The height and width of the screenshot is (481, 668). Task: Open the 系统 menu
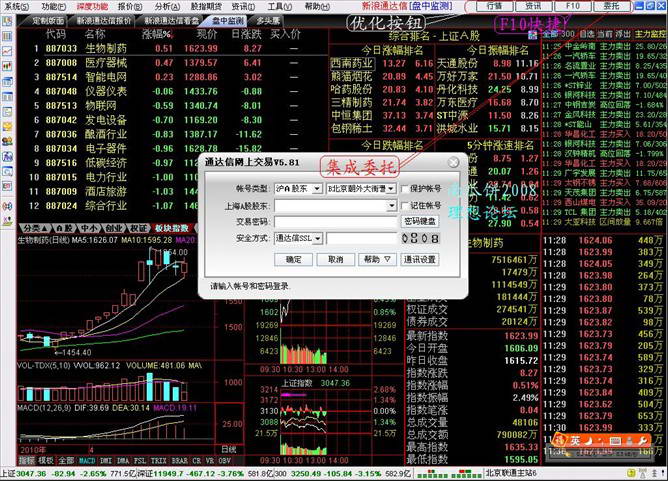click(16, 6)
